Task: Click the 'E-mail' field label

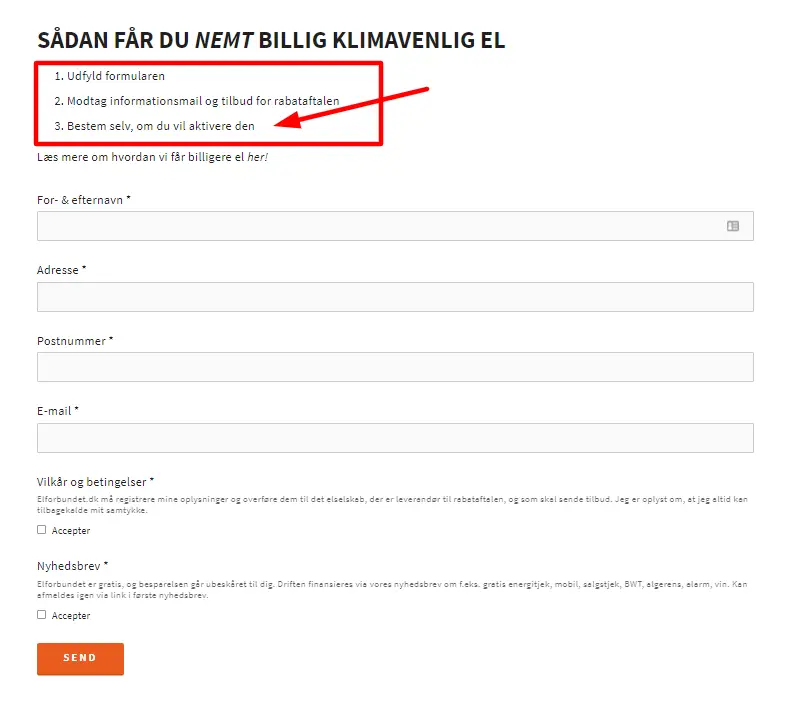Action: (x=58, y=411)
